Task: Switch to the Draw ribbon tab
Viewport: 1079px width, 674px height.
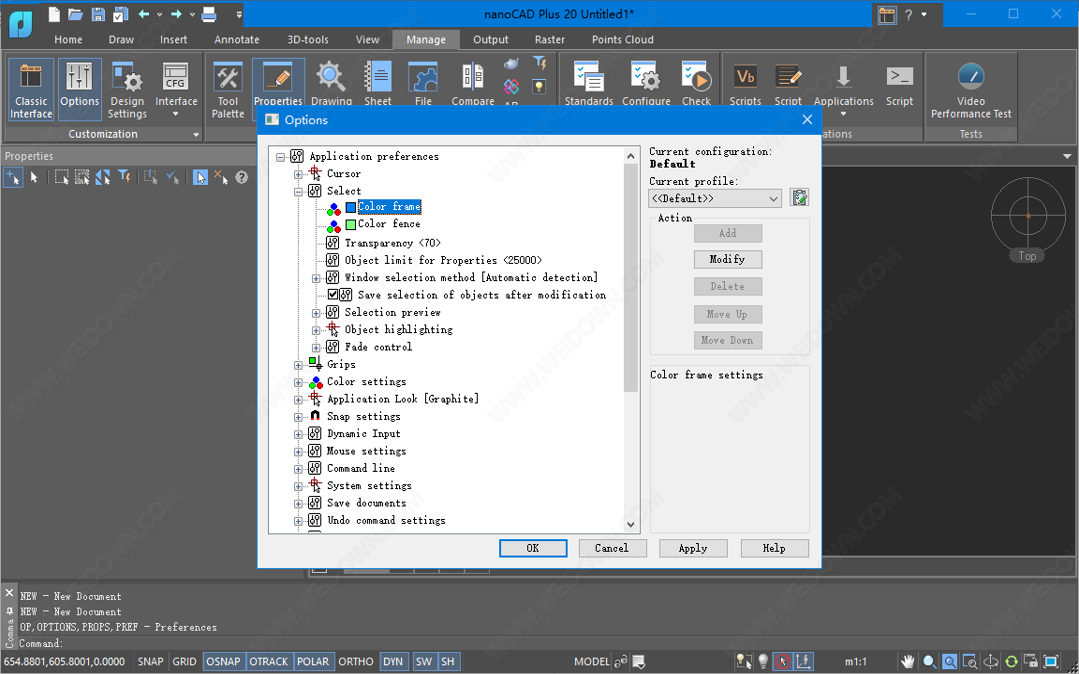Action: (121, 39)
